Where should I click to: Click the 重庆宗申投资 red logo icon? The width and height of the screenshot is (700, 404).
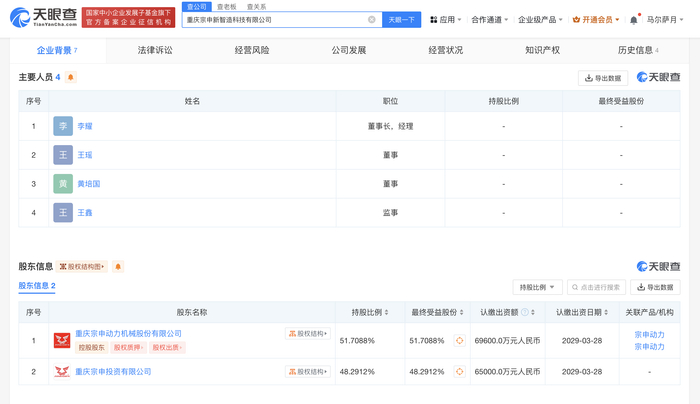tap(62, 372)
